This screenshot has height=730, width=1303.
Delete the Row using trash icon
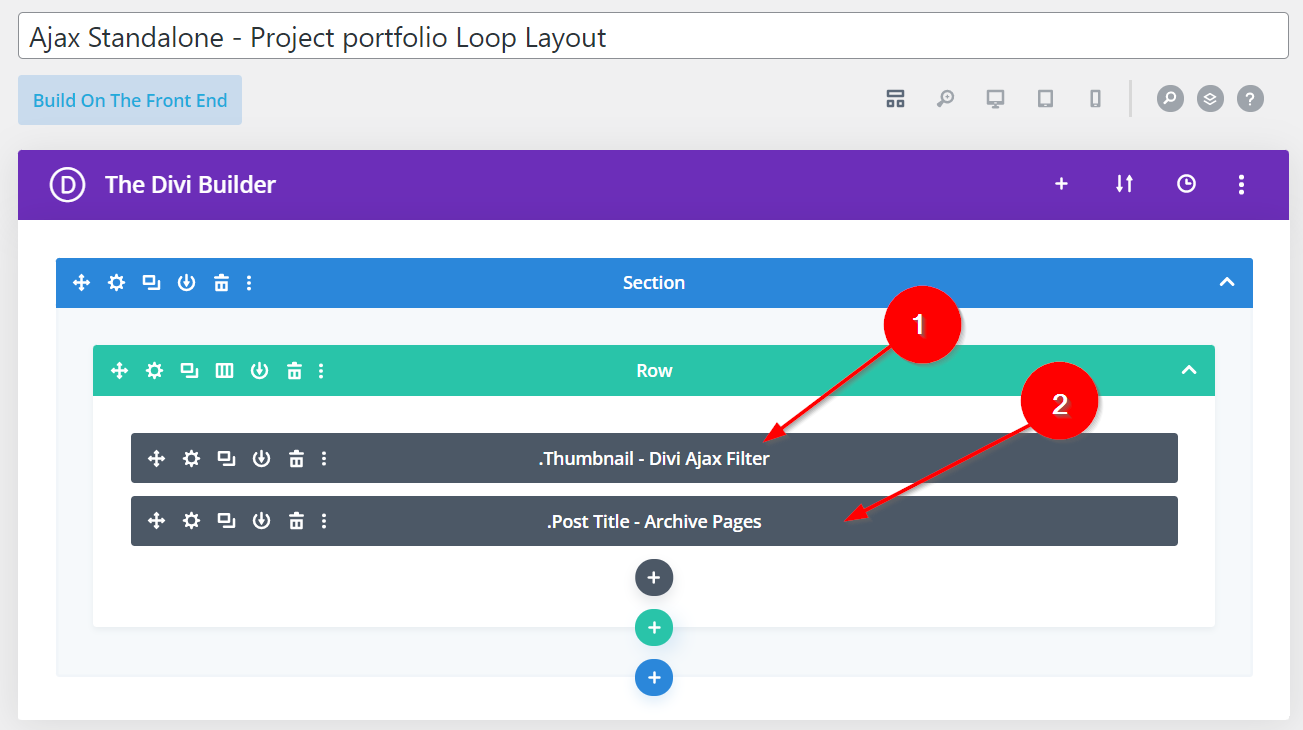click(294, 371)
